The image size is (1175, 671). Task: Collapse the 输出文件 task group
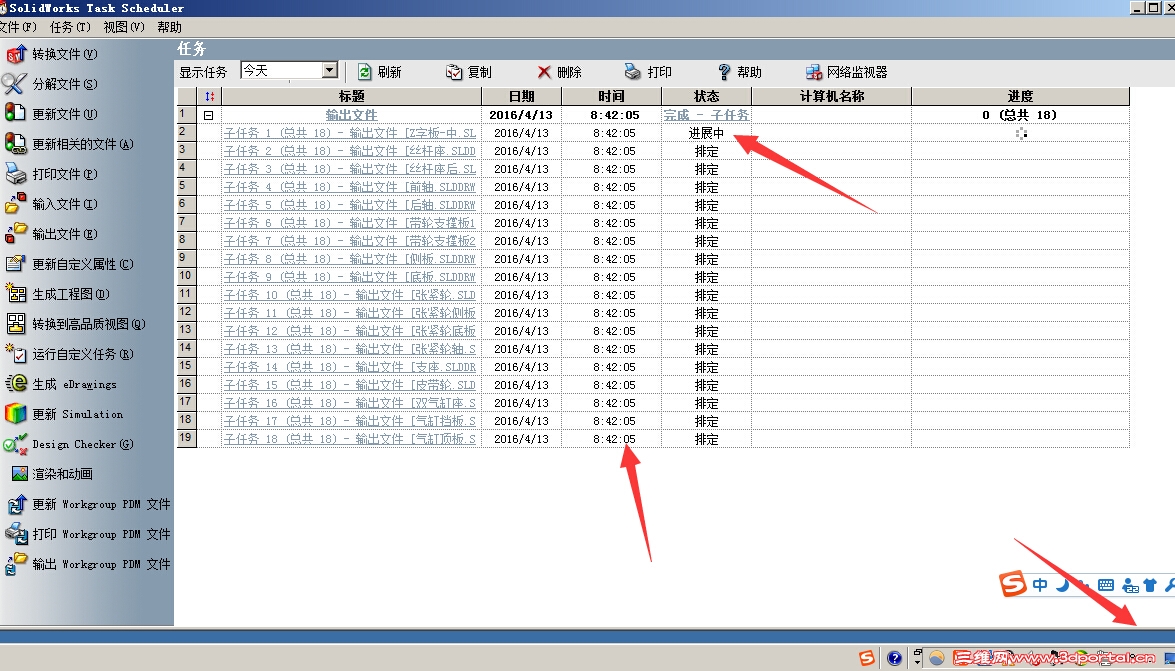coord(208,115)
